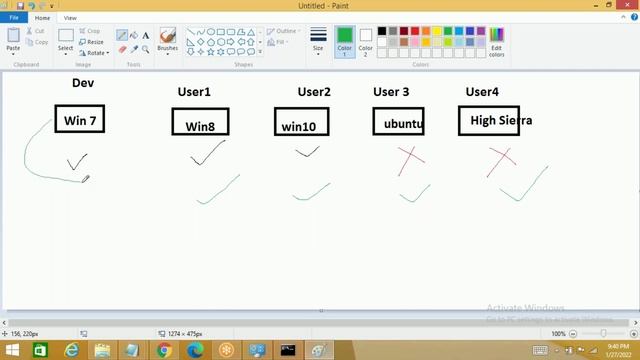Open the Windows Start button
The width and height of the screenshot is (640, 360).
click(12, 350)
